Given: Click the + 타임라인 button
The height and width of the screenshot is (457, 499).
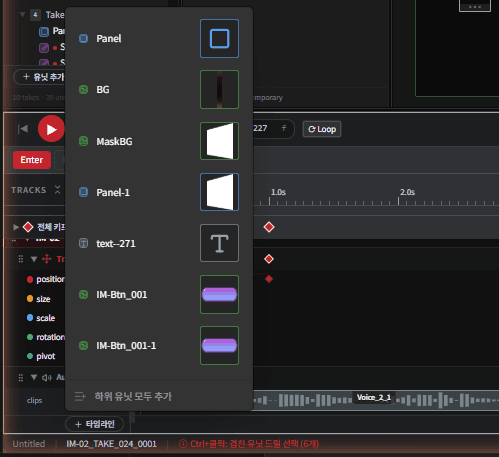Looking at the screenshot, I should pos(95,424).
